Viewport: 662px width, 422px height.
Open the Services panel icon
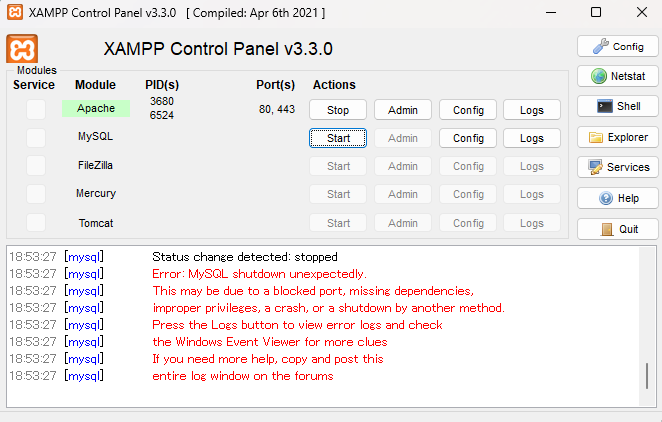pos(617,167)
